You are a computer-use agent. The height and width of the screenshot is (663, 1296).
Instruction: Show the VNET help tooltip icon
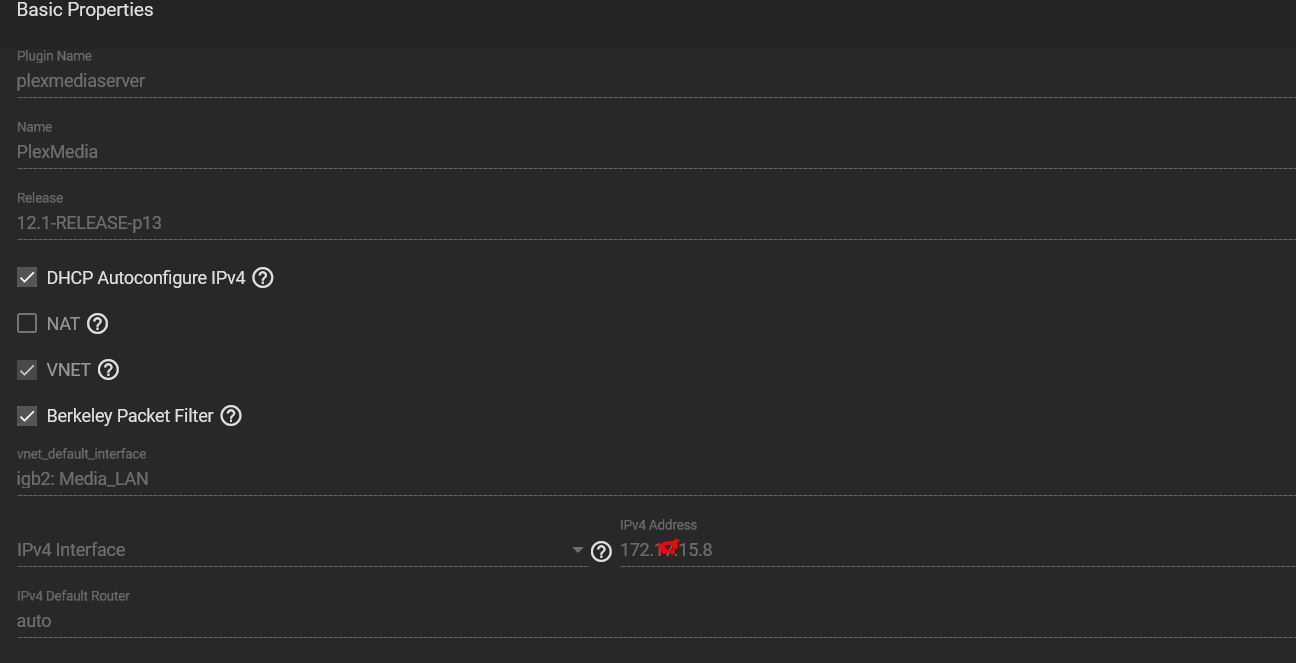(108, 370)
